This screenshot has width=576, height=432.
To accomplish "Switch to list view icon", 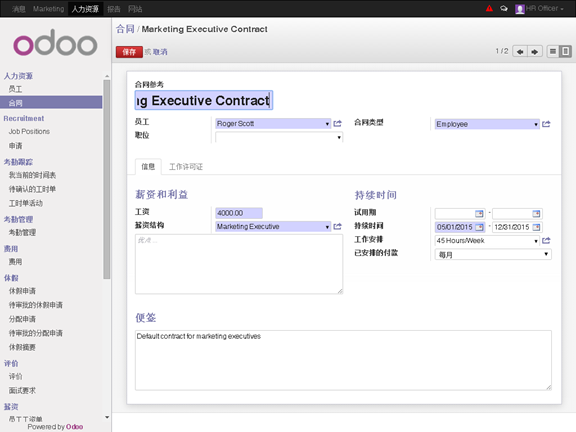I will [x=552, y=51].
